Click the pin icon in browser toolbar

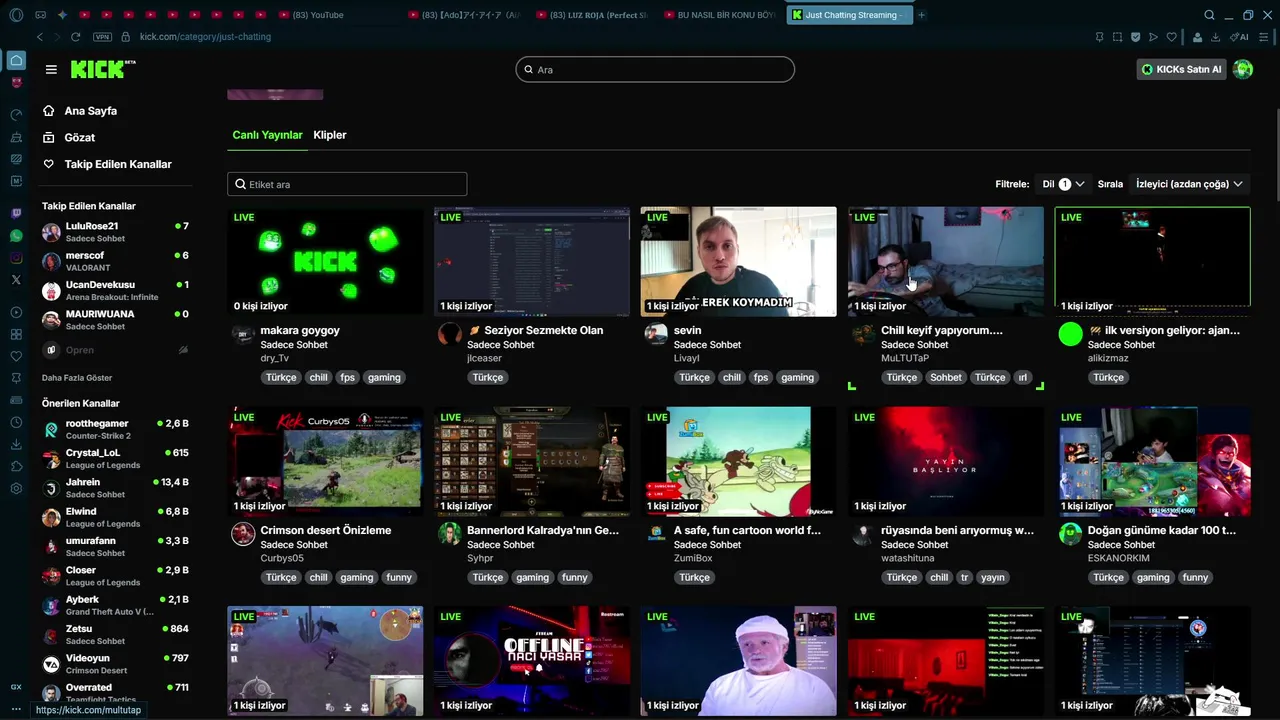coord(1099,37)
